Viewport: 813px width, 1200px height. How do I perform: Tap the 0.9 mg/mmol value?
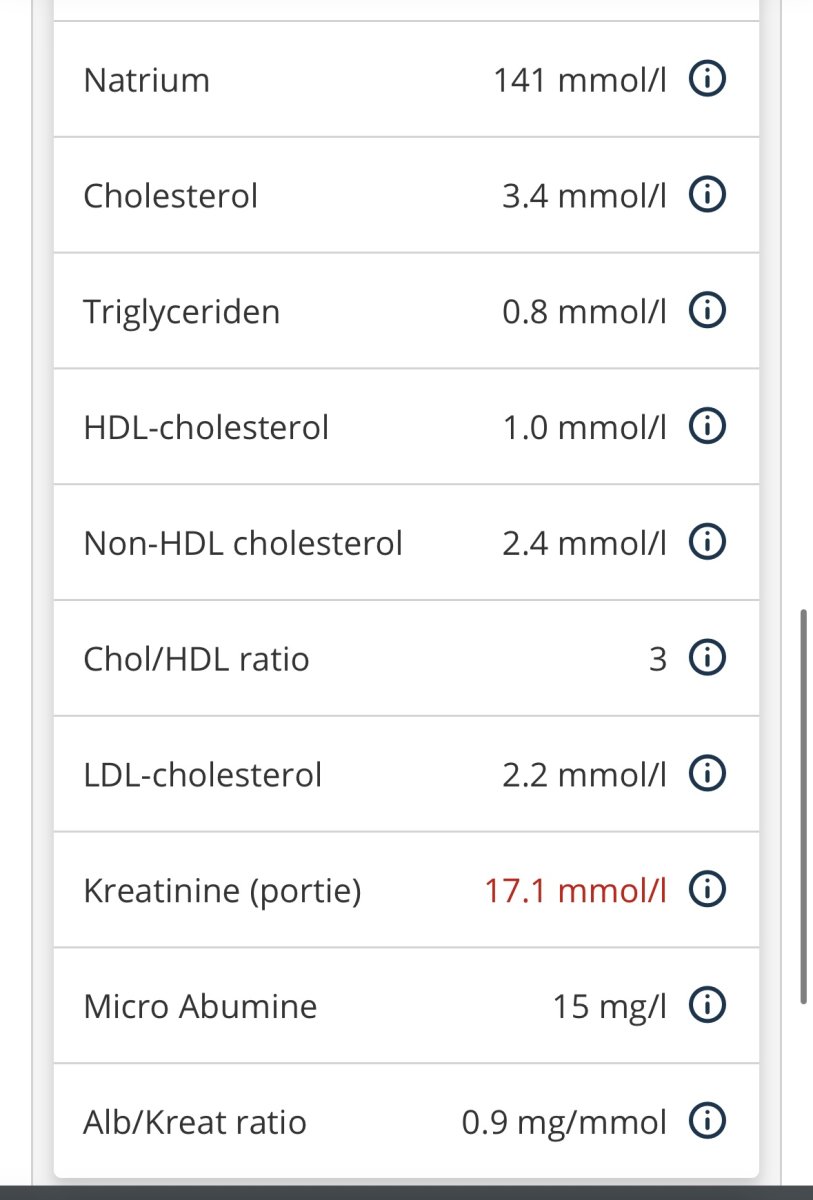[x=564, y=1122]
